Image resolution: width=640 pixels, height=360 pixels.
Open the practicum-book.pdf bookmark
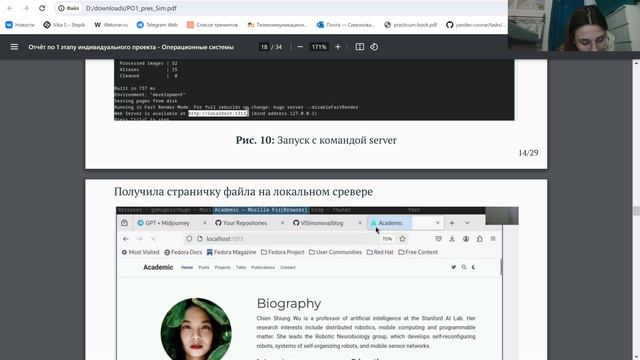[x=411, y=25]
